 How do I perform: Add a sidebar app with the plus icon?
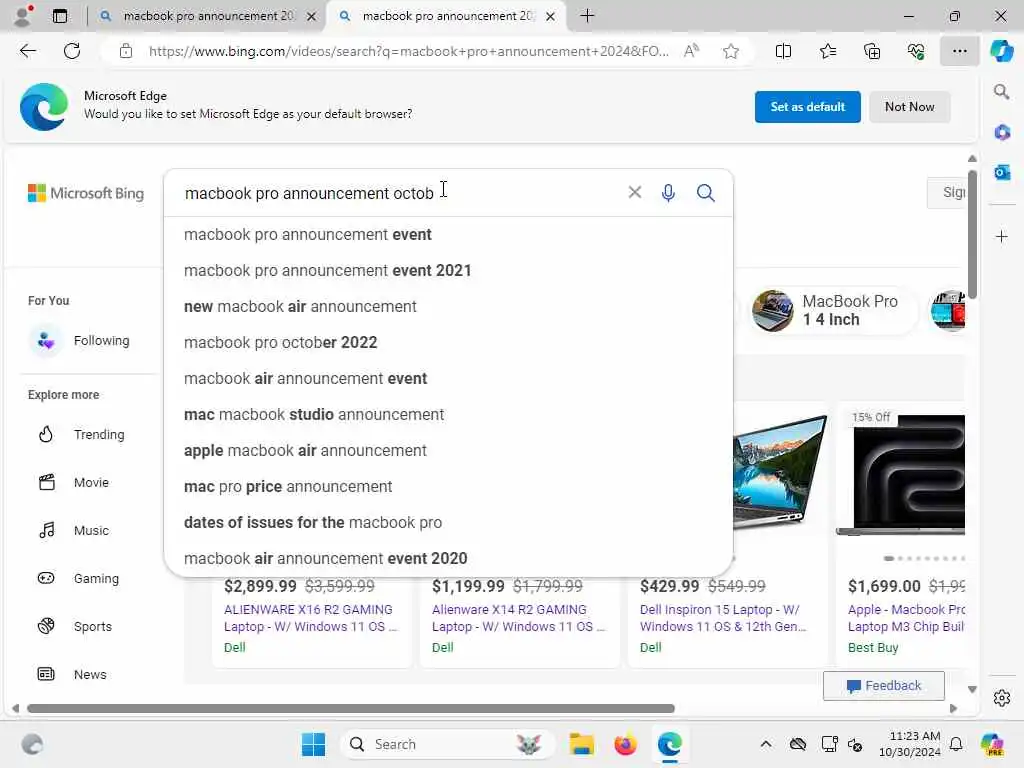(x=1002, y=236)
